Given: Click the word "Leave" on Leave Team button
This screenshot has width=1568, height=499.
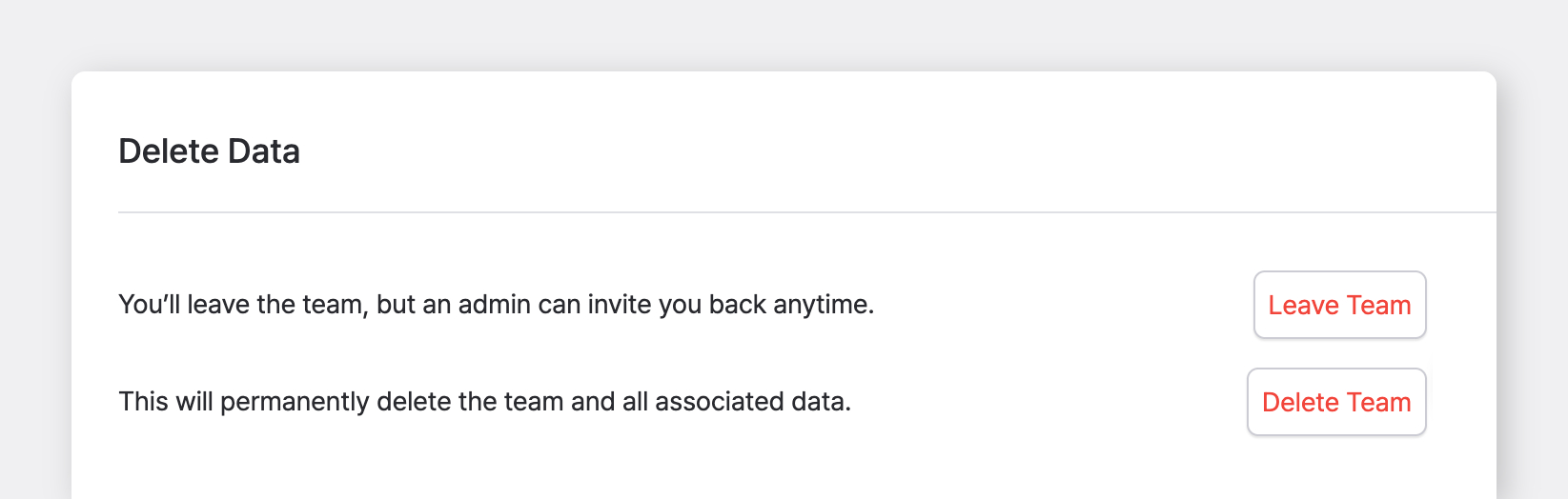Looking at the screenshot, I should pos(1303,306).
